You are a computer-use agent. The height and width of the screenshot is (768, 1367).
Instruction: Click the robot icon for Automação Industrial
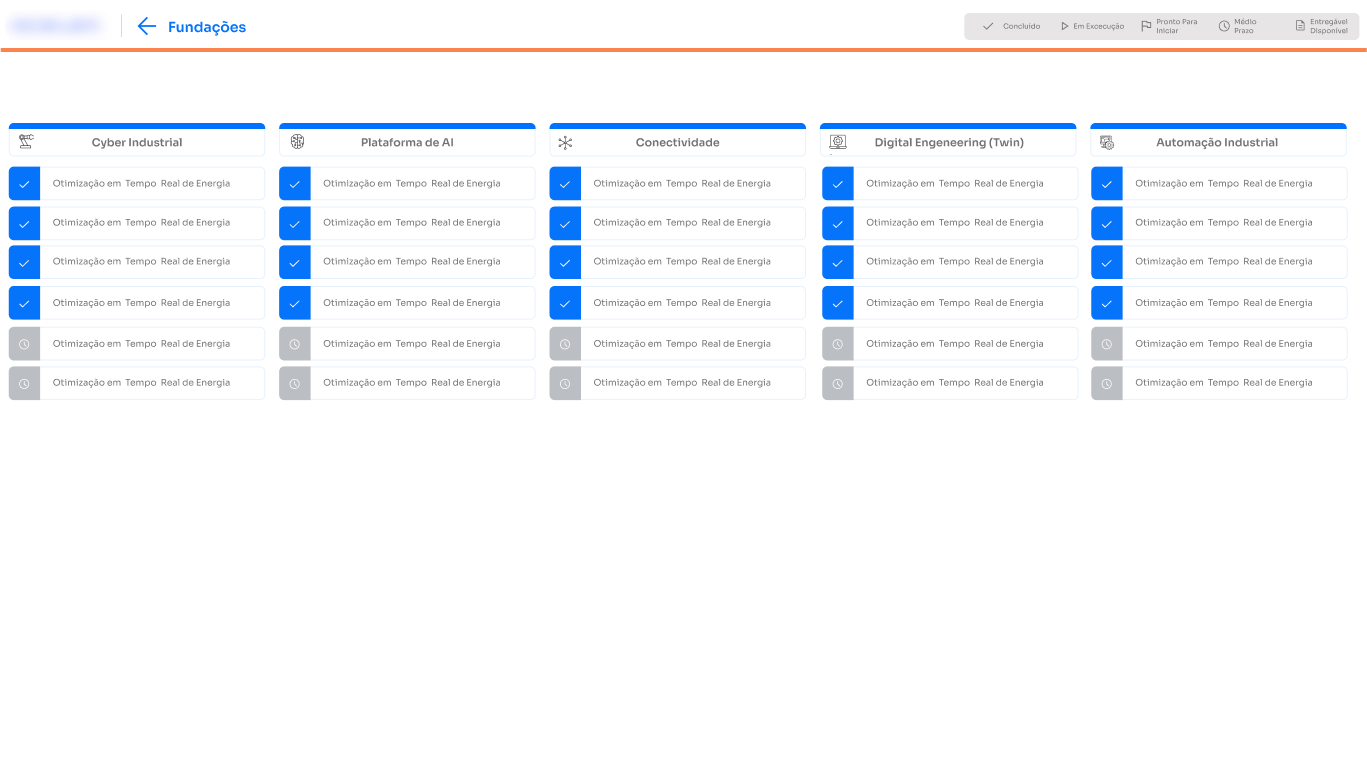(x=1107, y=141)
